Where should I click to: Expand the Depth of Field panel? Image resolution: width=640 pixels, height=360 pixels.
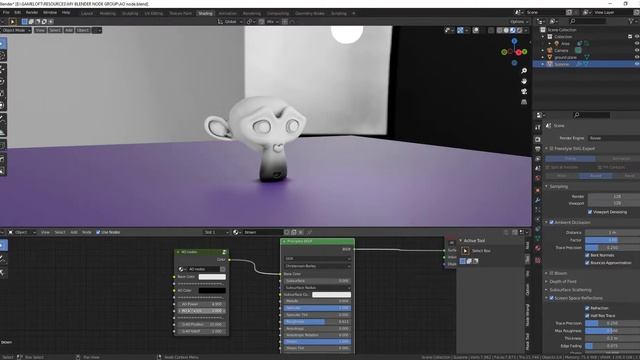[x=547, y=281]
